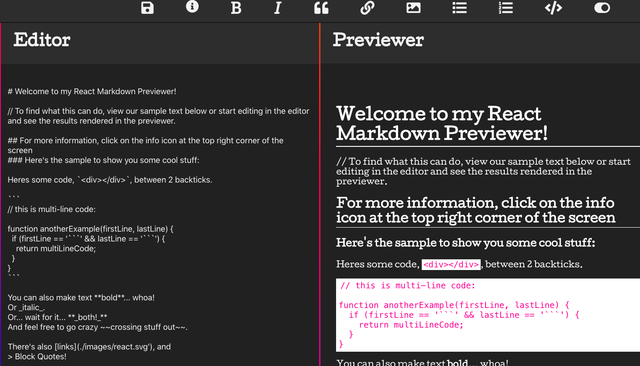Click editor line 'Or _italic_.'

click(26, 308)
